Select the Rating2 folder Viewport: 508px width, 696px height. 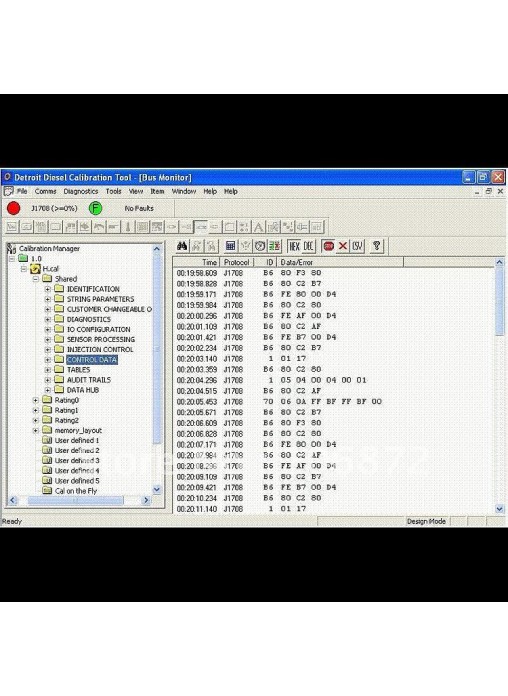66,420
